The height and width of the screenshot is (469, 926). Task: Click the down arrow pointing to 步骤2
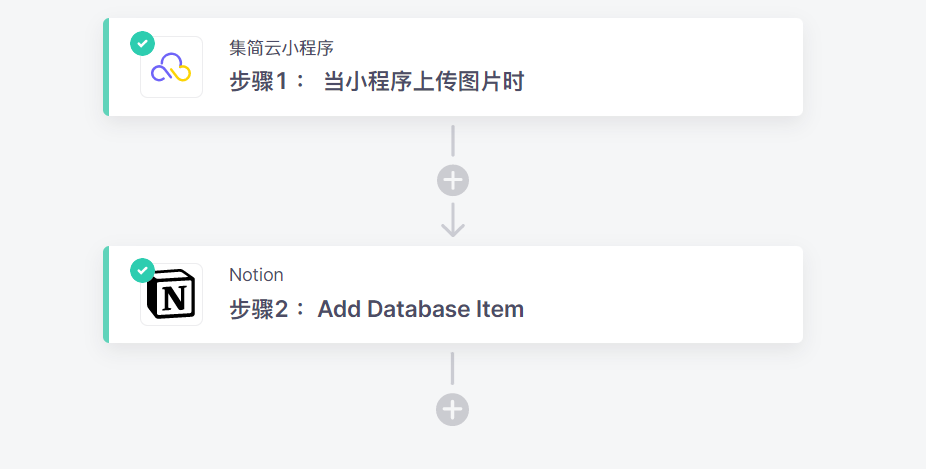[453, 220]
